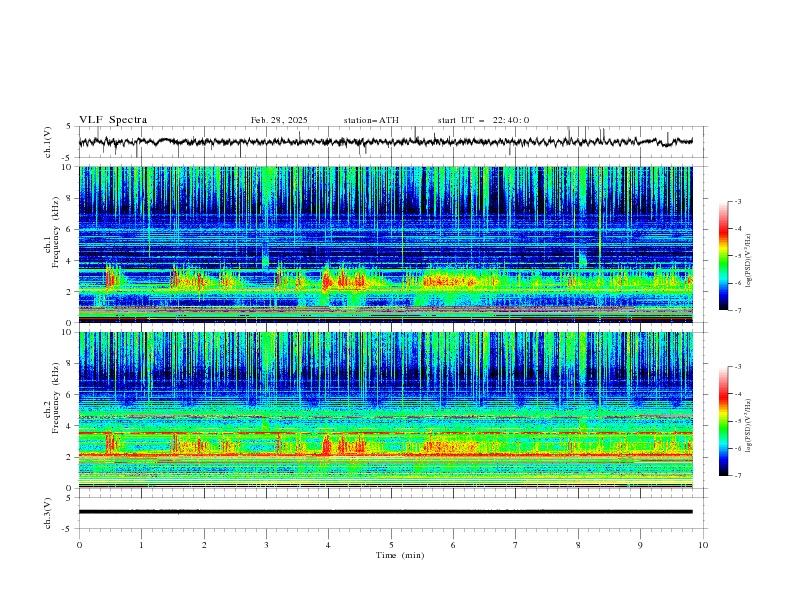This screenshot has height=612, width=792.
Task: Click time axis tick label "1"
Action: click(141, 545)
